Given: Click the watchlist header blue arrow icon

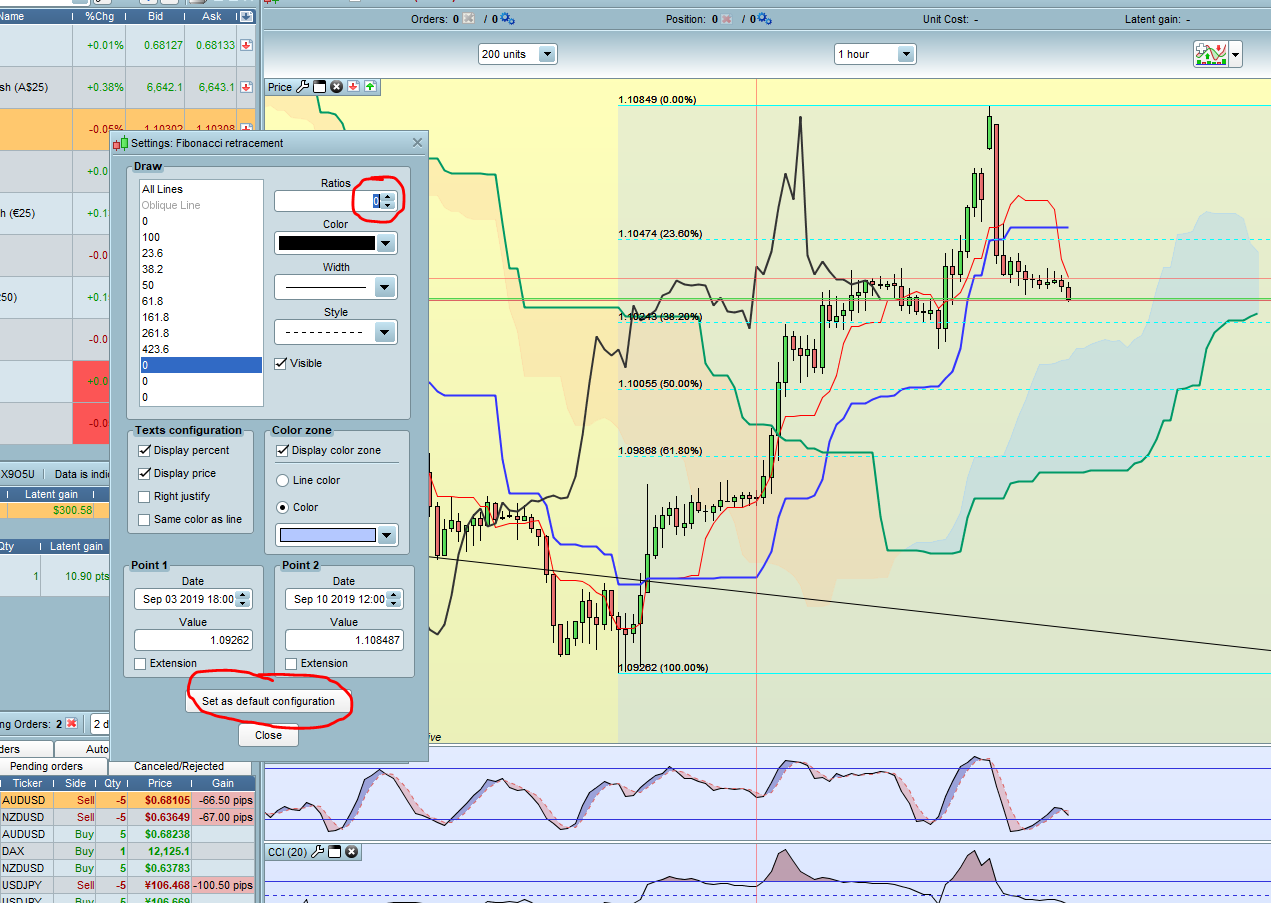Looking at the screenshot, I should click(245, 17).
